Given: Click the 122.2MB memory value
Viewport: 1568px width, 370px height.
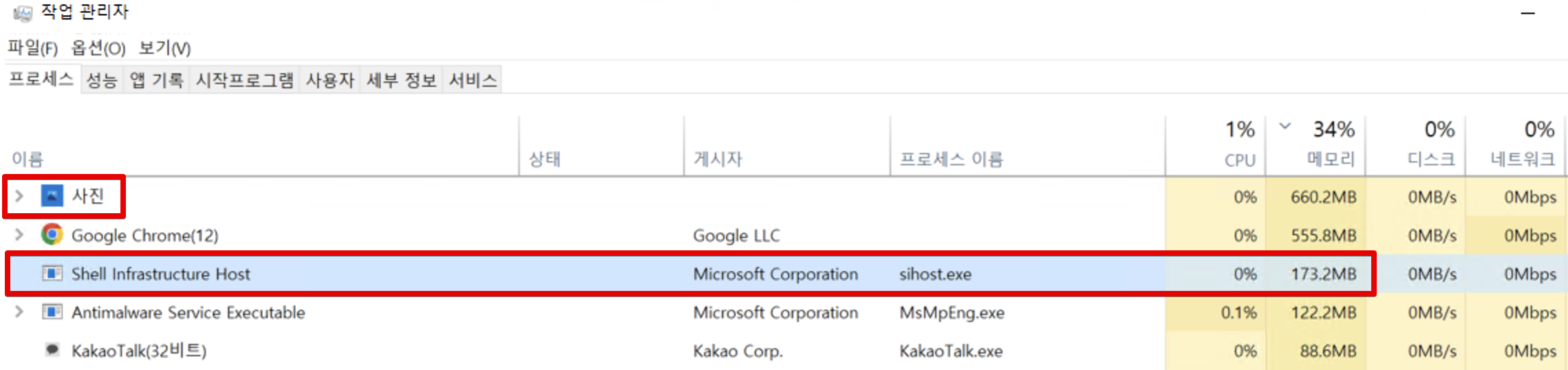Looking at the screenshot, I should coord(1323,312).
